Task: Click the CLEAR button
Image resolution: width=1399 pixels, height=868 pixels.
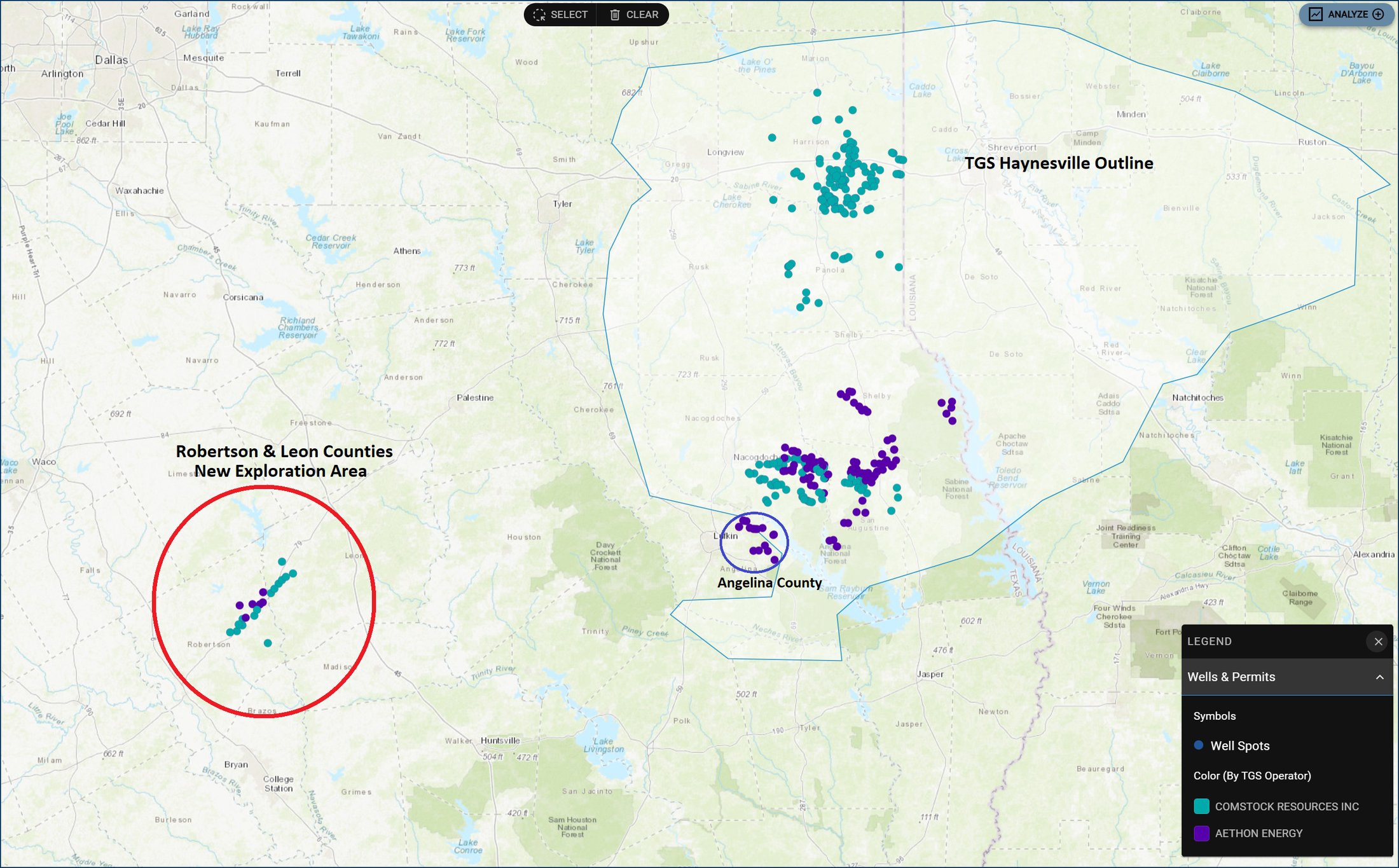Action: coord(642,15)
